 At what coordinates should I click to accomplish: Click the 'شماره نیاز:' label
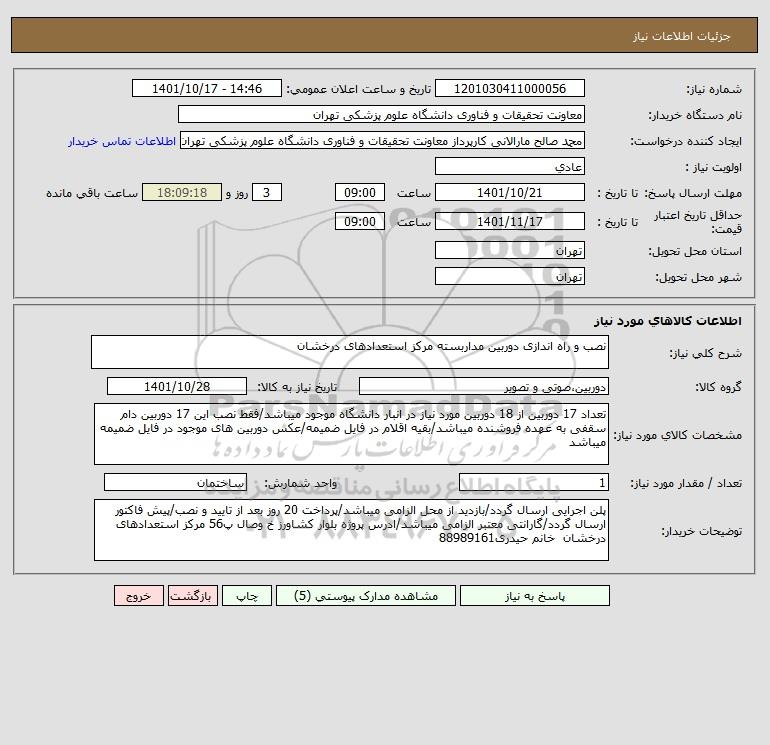coord(714,89)
